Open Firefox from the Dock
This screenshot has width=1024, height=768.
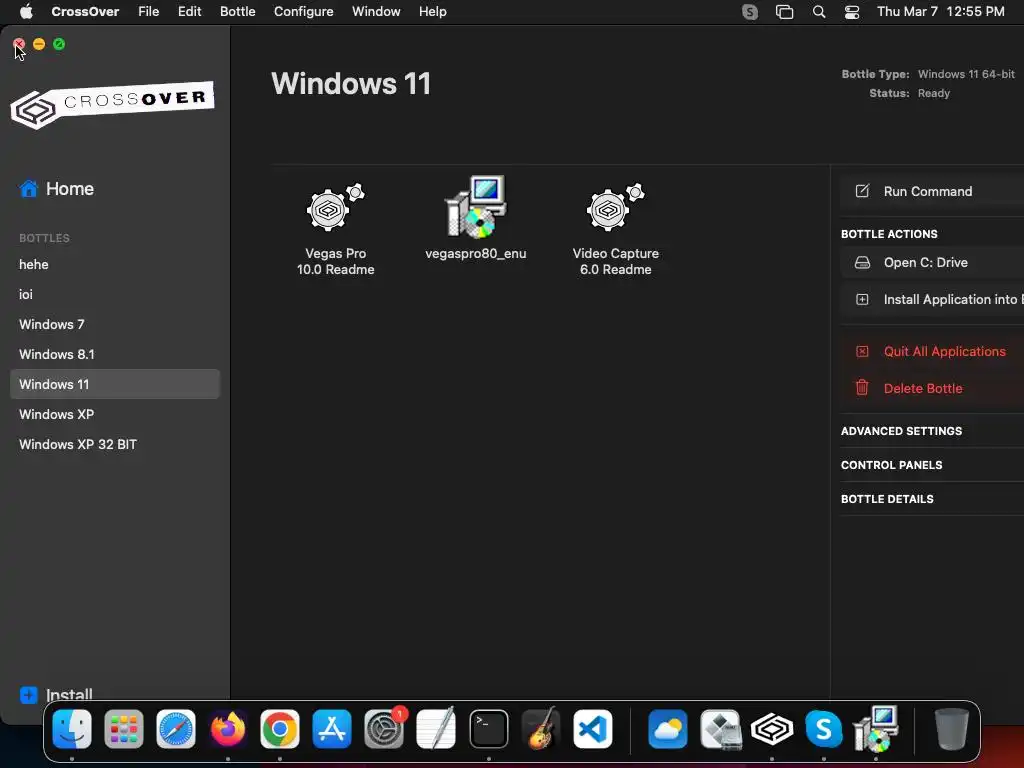[227, 729]
